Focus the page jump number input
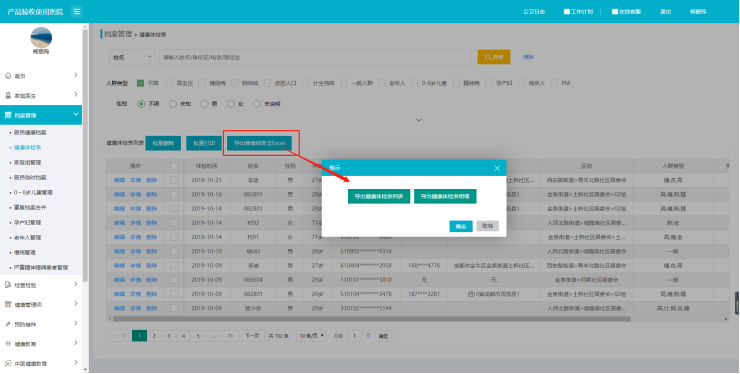The image size is (740, 374). coord(354,336)
